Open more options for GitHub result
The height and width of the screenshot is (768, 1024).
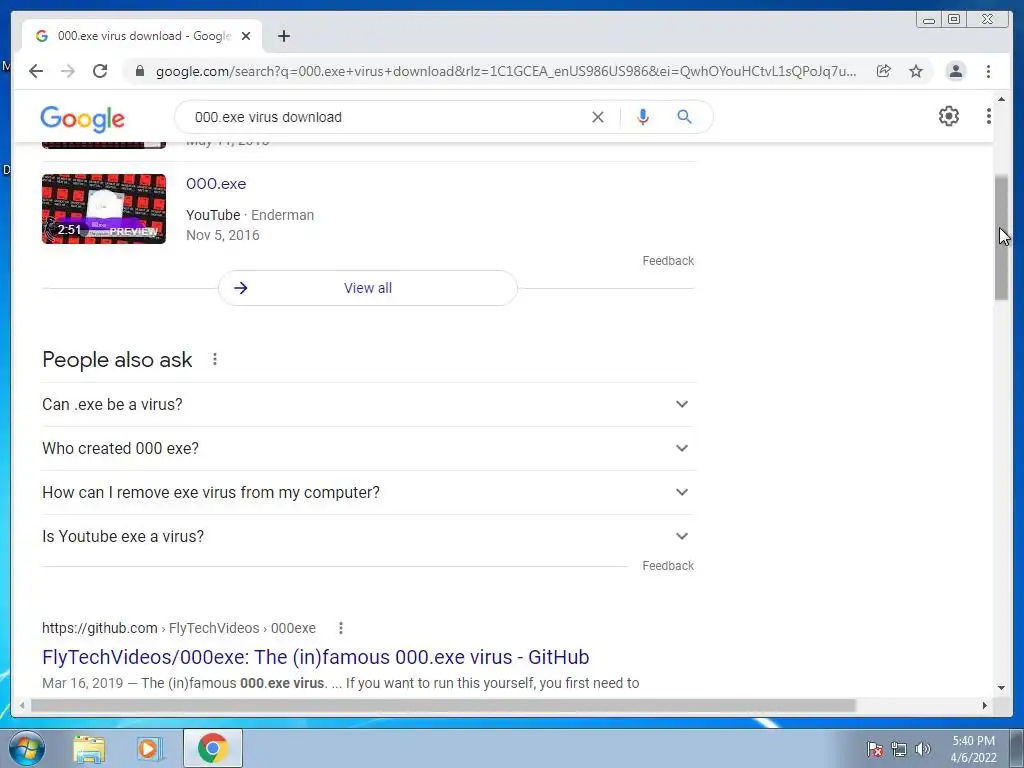[341, 628]
